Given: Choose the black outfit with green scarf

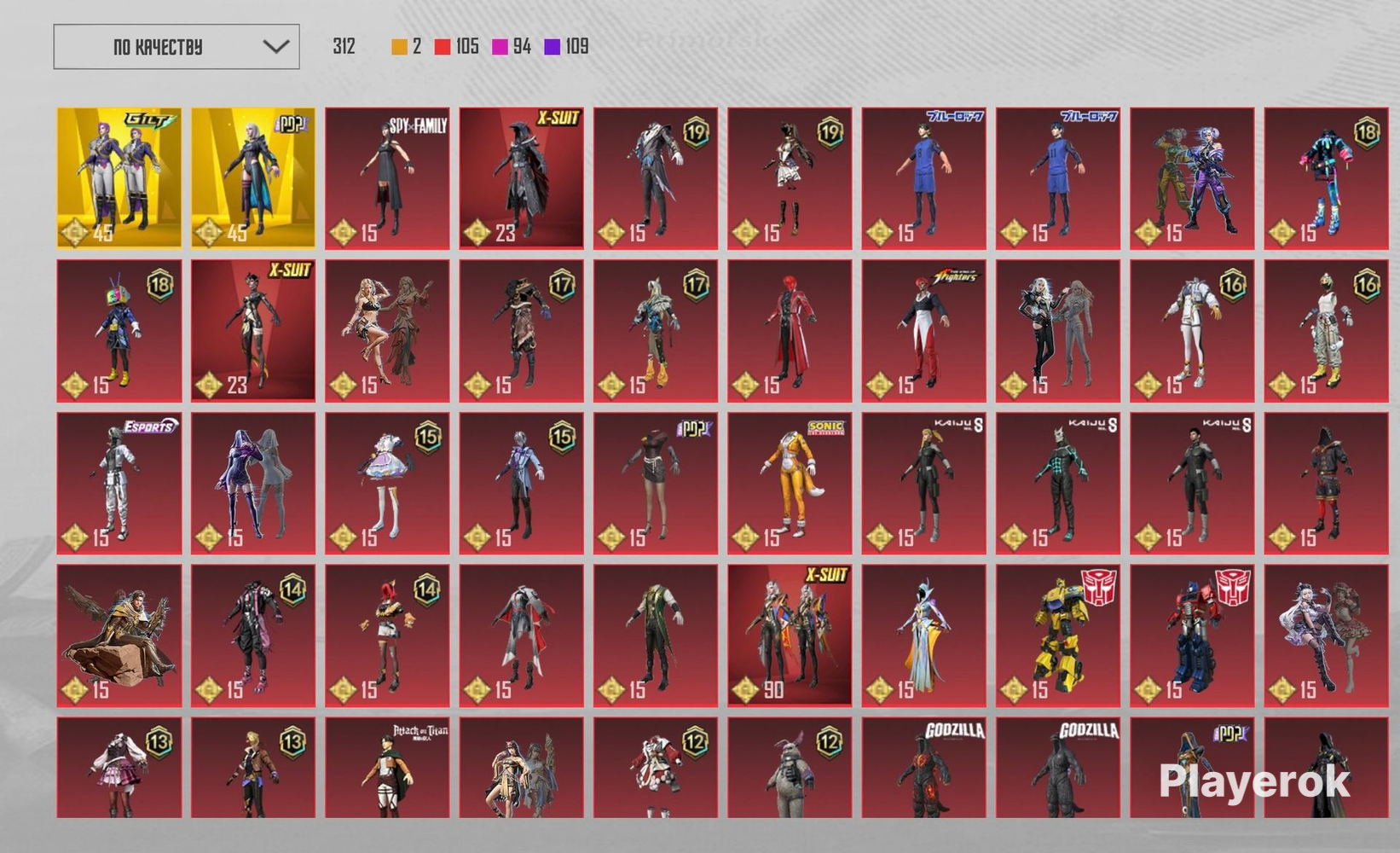Looking at the screenshot, I should click(x=656, y=635).
